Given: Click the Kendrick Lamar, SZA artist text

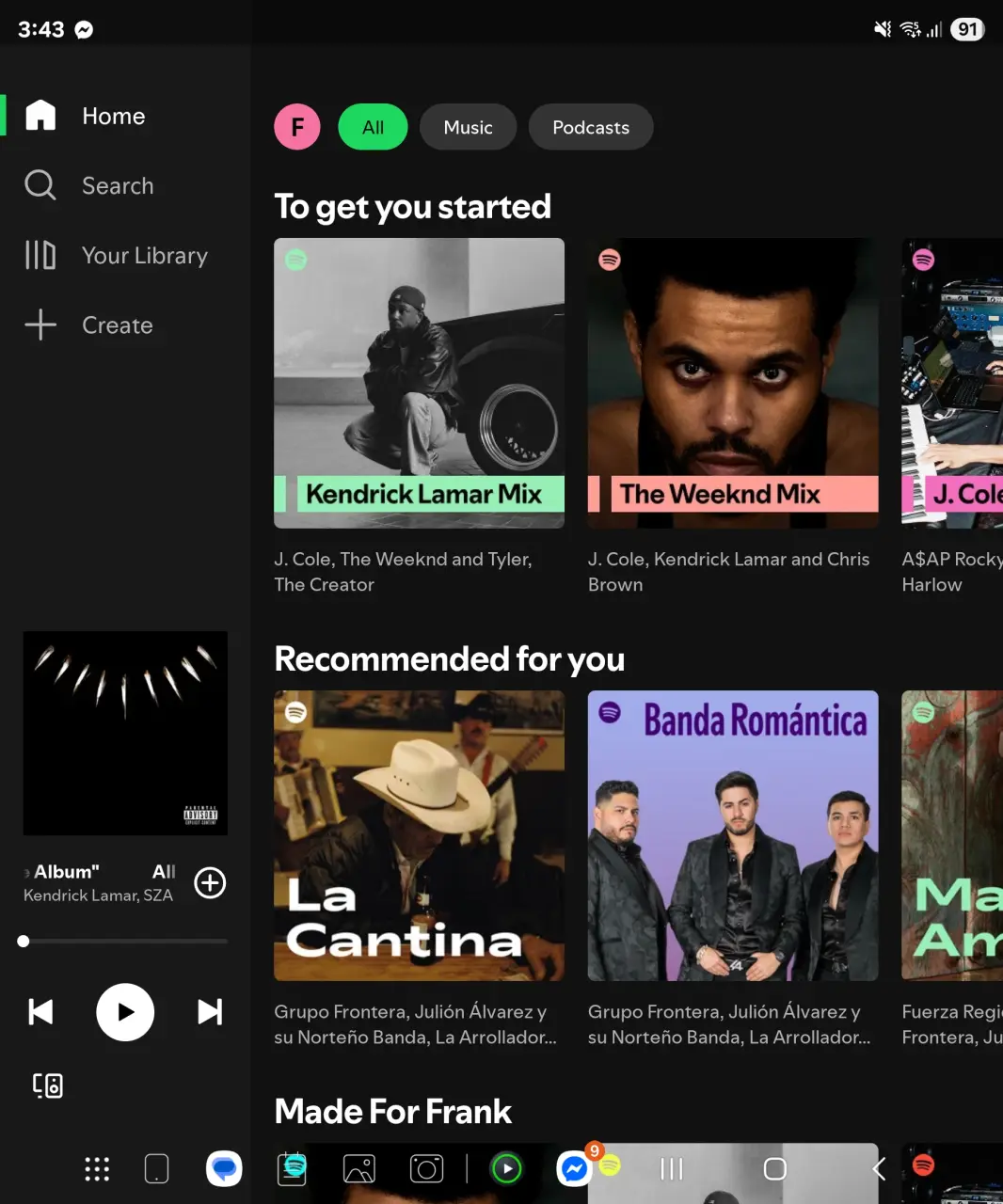Looking at the screenshot, I should pos(98,895).
